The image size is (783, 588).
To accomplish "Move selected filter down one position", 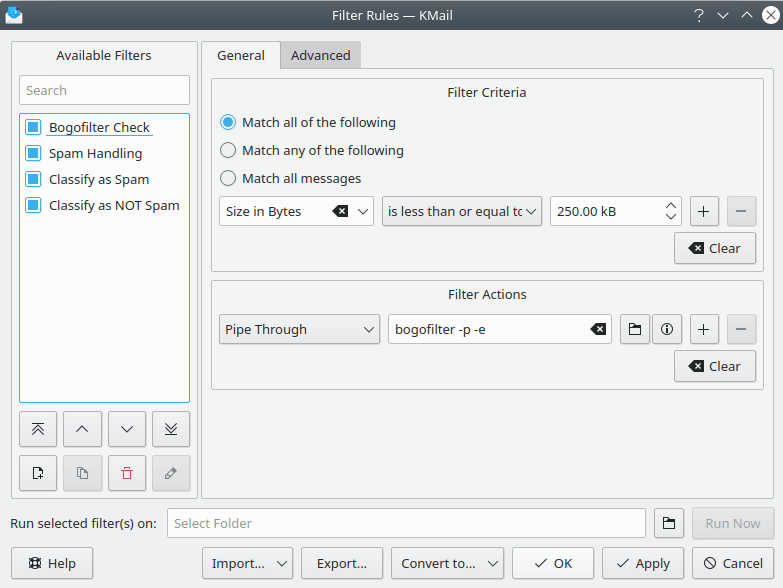I will tap(127, 429).
